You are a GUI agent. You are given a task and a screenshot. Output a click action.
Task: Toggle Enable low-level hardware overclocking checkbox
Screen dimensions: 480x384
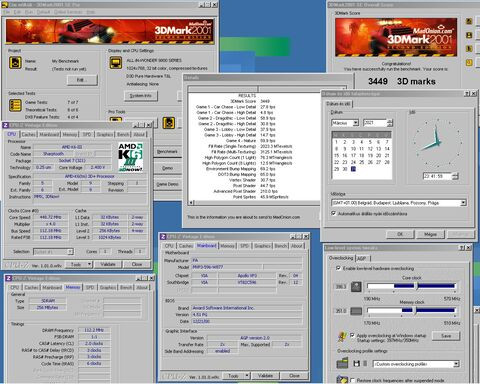[338, 268]
